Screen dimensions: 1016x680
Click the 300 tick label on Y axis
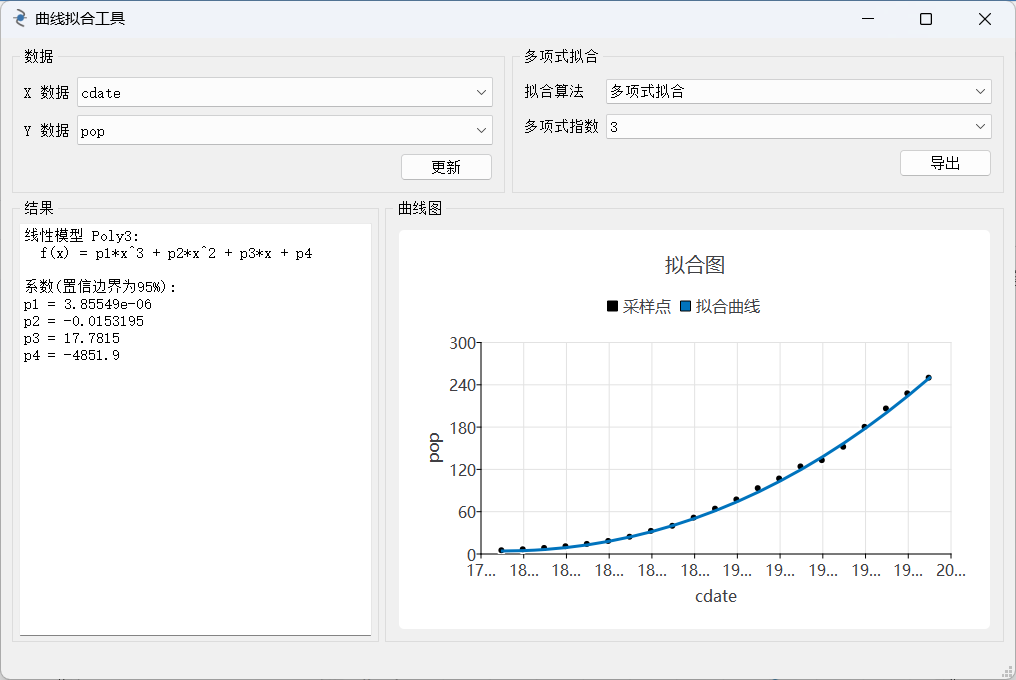coord(463,343)
